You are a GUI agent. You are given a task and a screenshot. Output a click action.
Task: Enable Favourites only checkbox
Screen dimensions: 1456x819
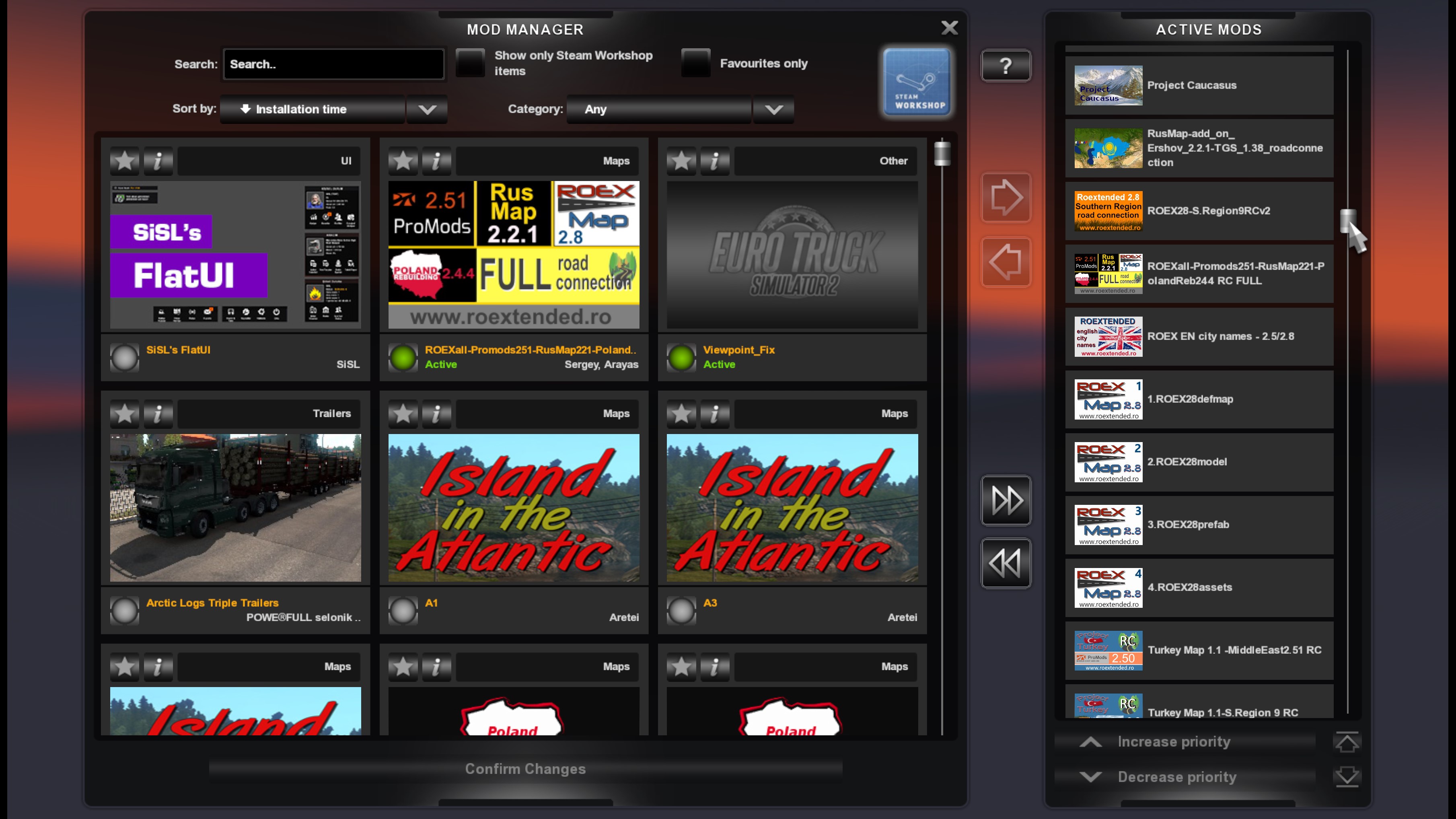696,63
